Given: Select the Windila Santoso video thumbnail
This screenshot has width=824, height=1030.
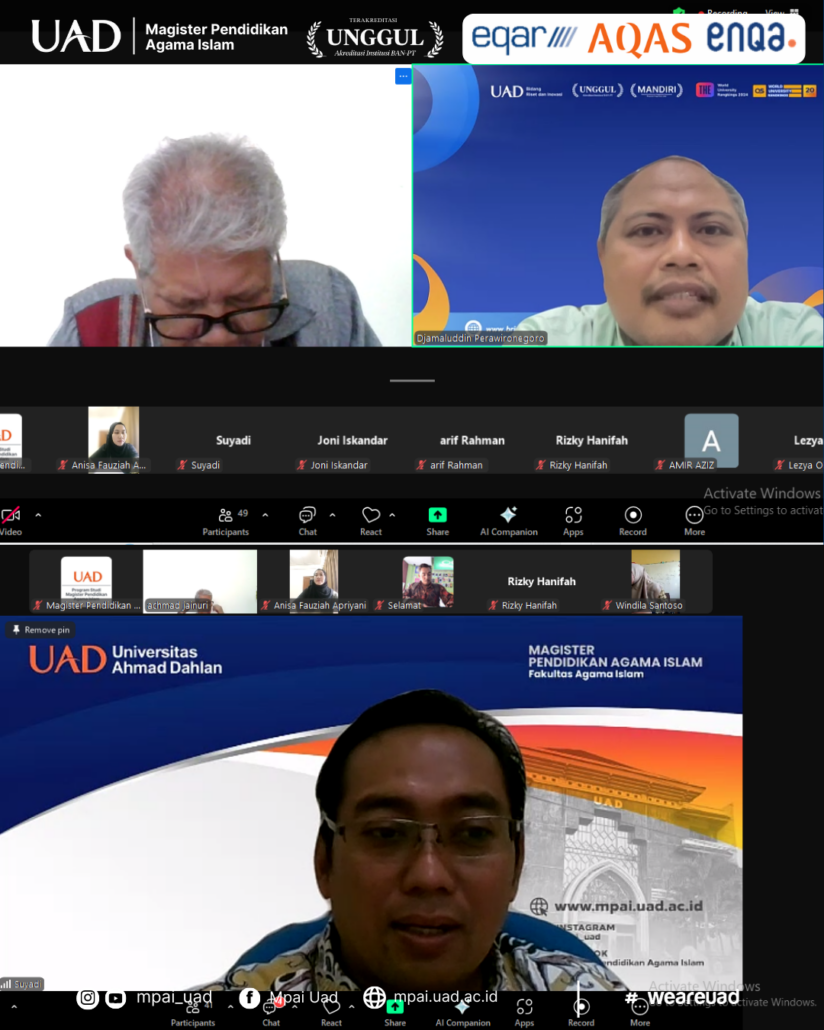Looking at the screenshot, I should pos(655,582).
